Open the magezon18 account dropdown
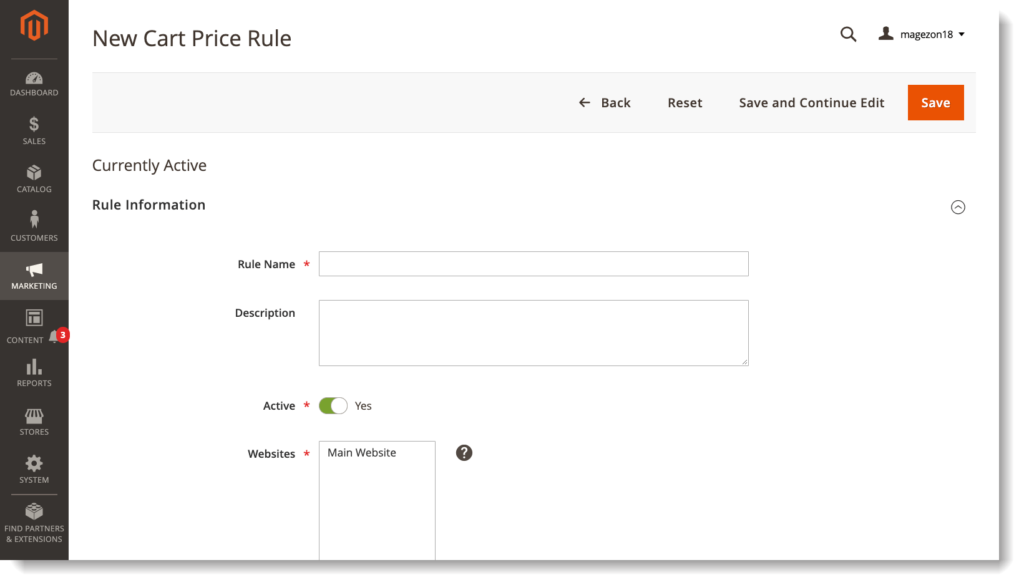 pos(921,34)
